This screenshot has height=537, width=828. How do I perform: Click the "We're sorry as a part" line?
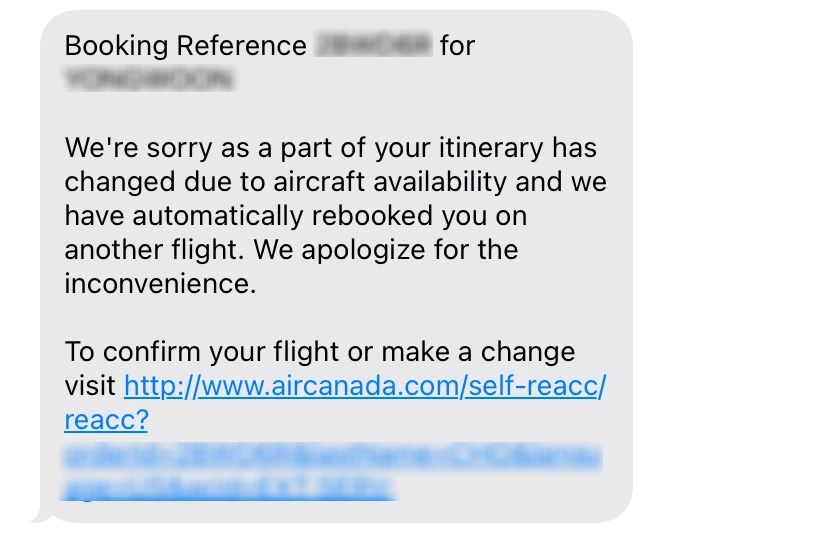[x=331, y=148]
